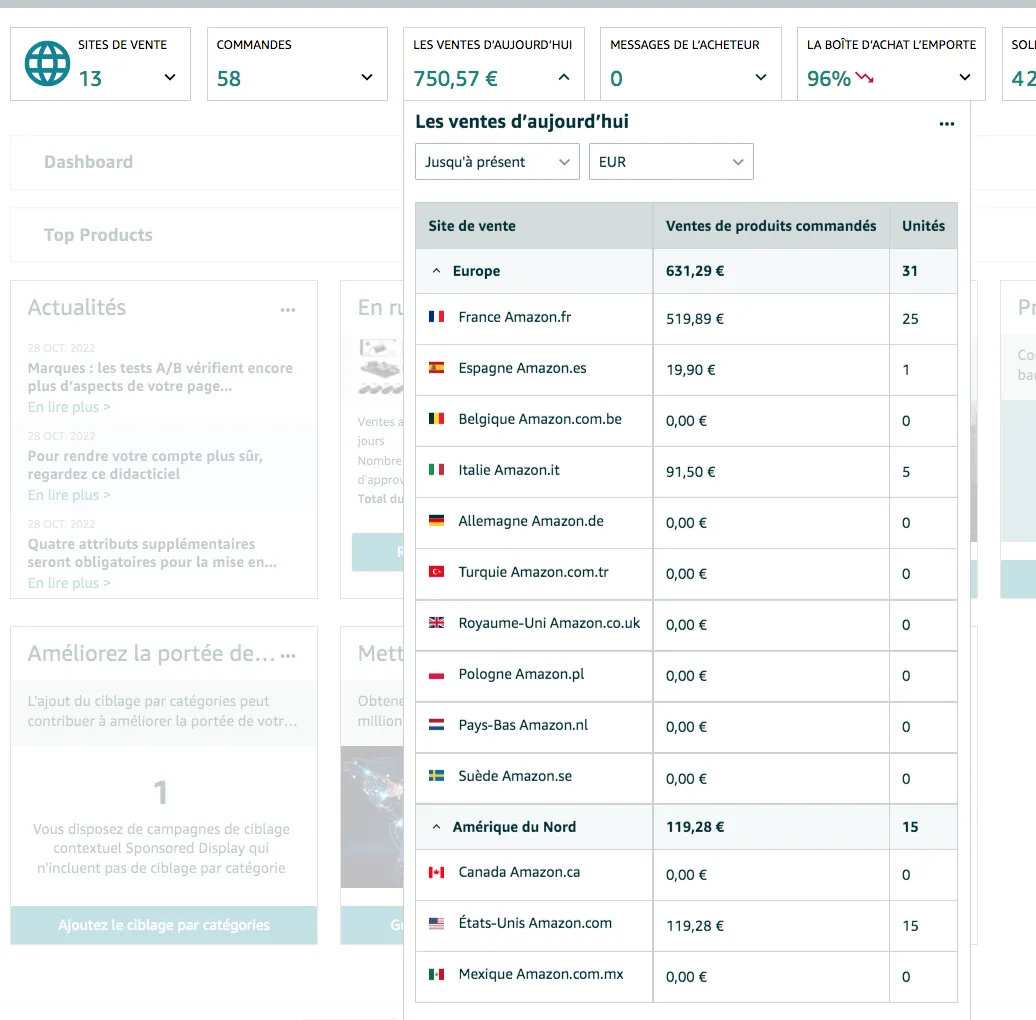The width and height of the screenshot is (1036, 1020).
Task: Select Italie Amazon.it marketplace
Action: 509,470
